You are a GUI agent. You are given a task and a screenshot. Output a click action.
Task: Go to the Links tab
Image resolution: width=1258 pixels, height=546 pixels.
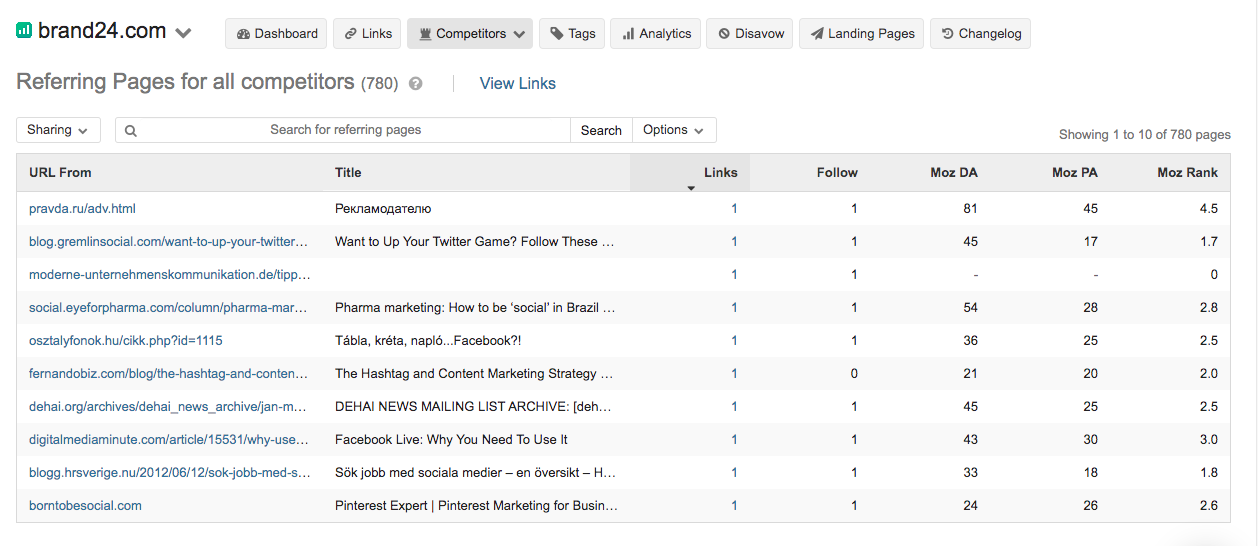coord(367,33)
